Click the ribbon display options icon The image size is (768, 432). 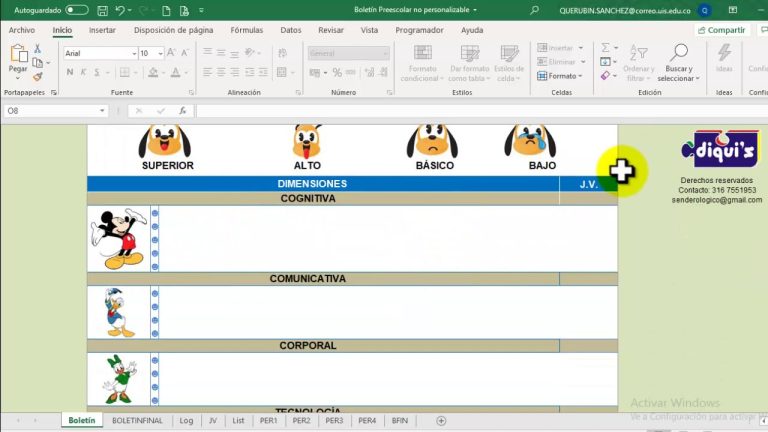click(733, 10)
